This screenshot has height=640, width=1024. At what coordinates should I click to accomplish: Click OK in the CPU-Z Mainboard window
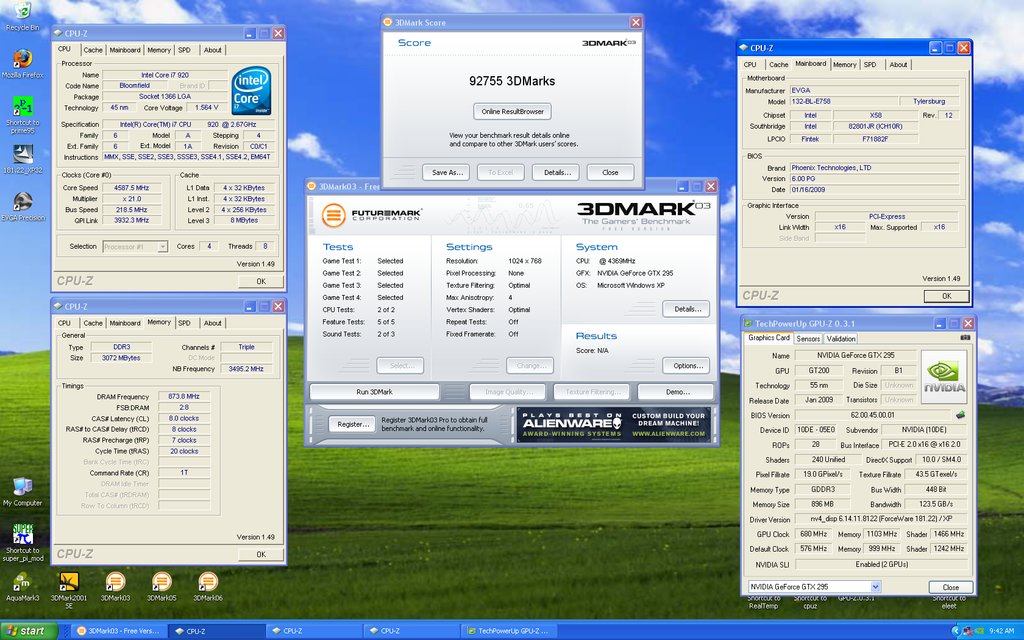click(x=946, y=296)
